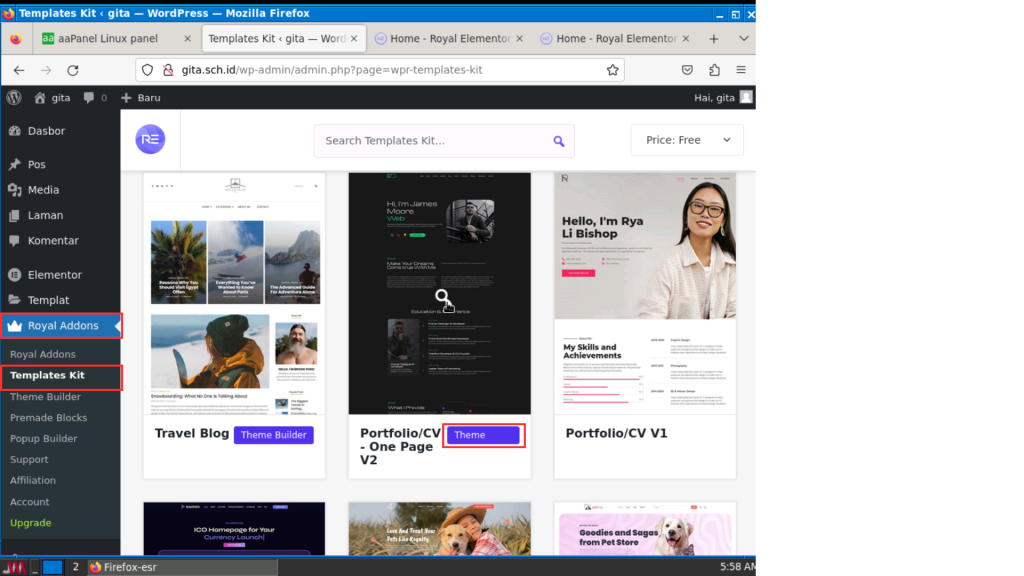Open a new browser tab with plus icon
The image size is (1024, 576).
713,39
